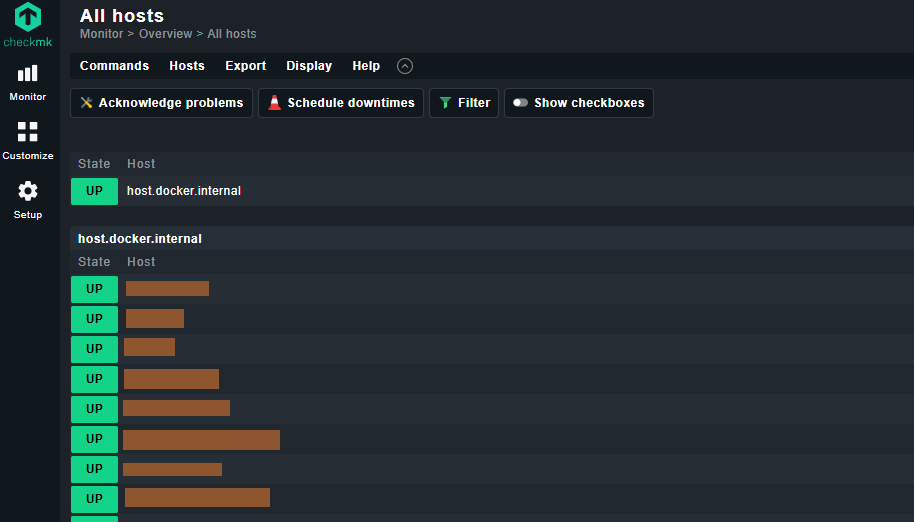The height and width of the screenshot is (522, 914).
Task: Click UP state badge for host.docker.internal
Action: click(94, 191)
